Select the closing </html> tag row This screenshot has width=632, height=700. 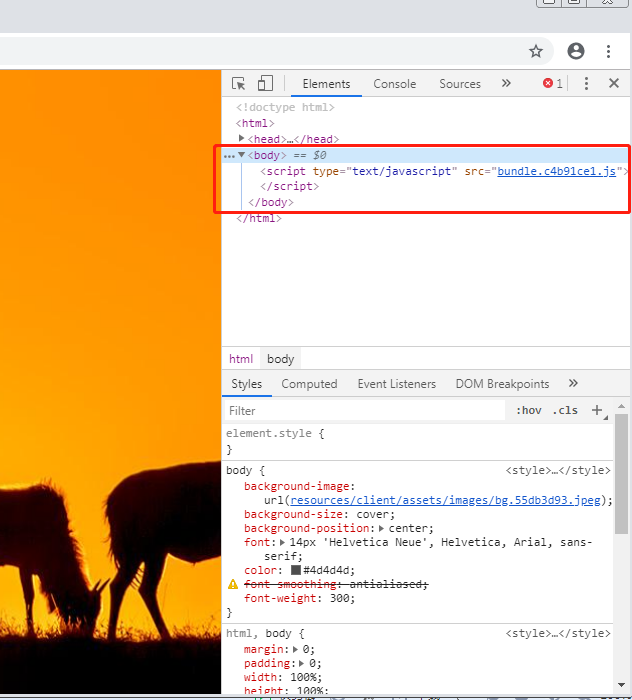point(259,218)
